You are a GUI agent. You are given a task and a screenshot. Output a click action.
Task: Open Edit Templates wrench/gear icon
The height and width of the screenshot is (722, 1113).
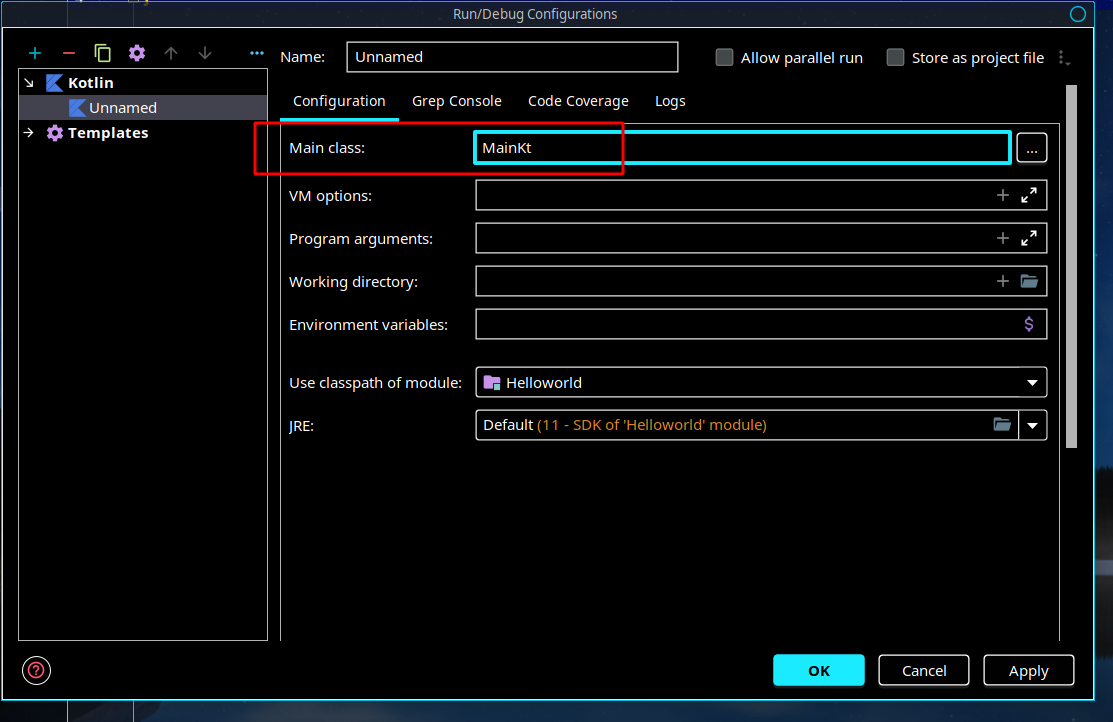click(x=137, y=53)
